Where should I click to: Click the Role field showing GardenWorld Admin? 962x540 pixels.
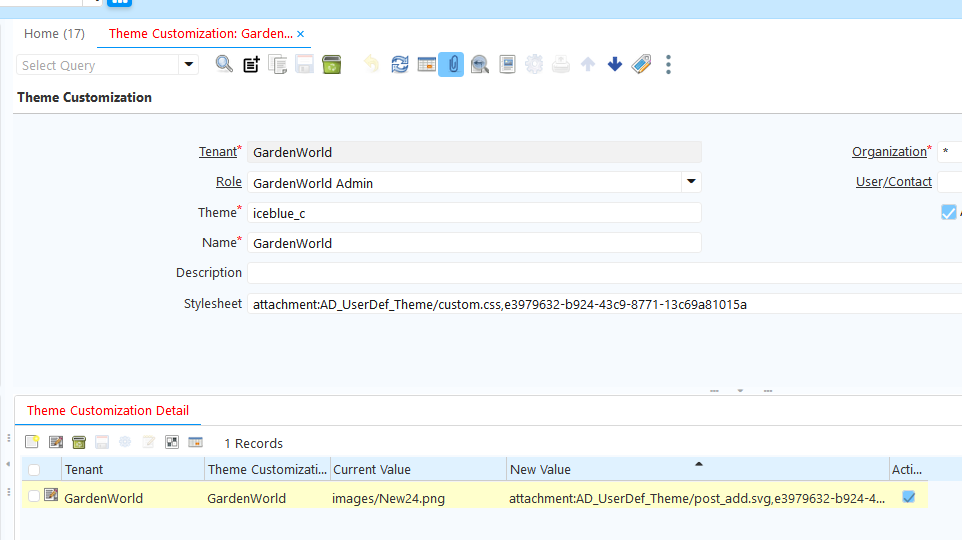click(x=464, y=182)
